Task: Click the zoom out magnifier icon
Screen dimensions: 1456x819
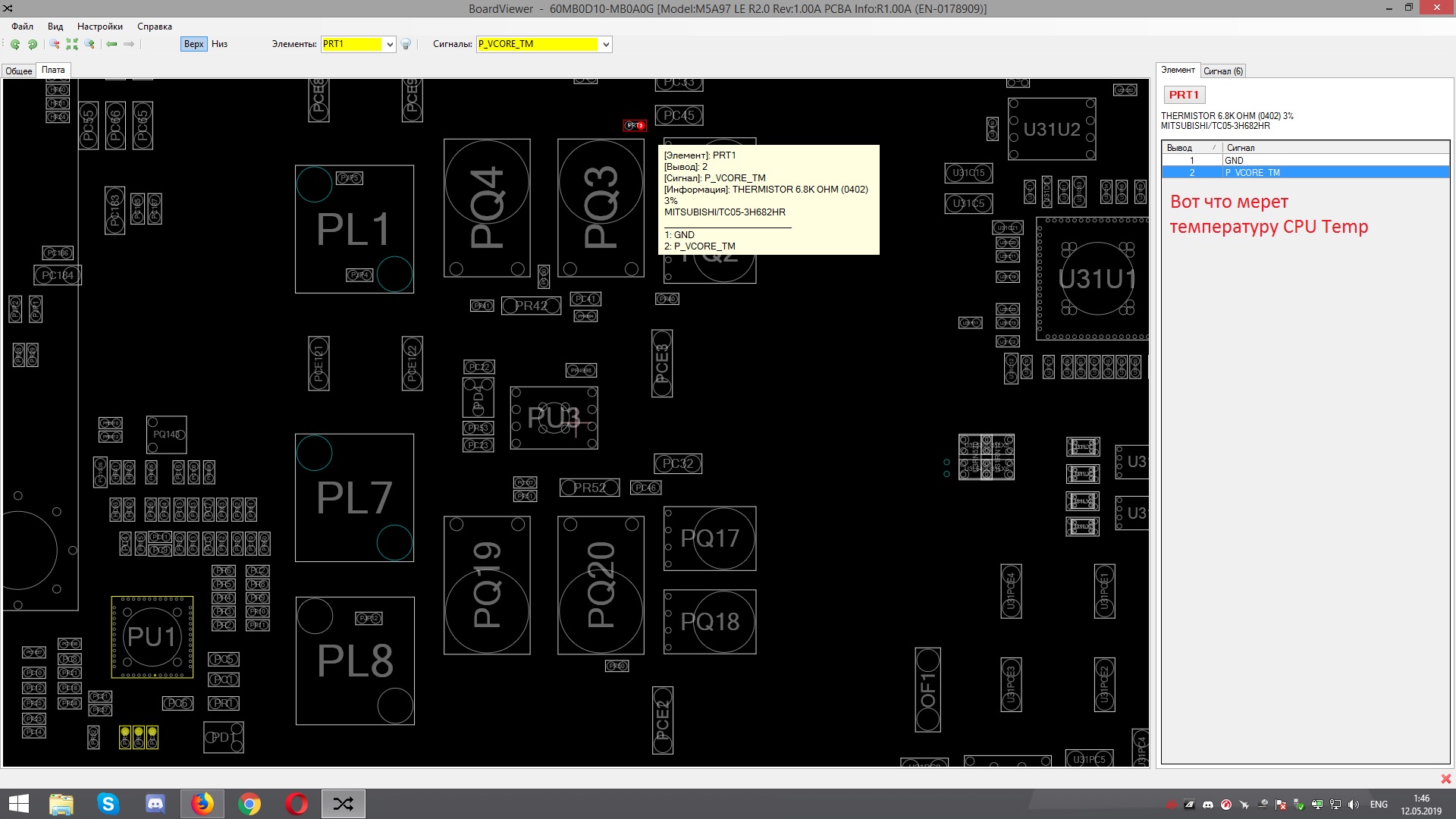Action: (55, 44)
